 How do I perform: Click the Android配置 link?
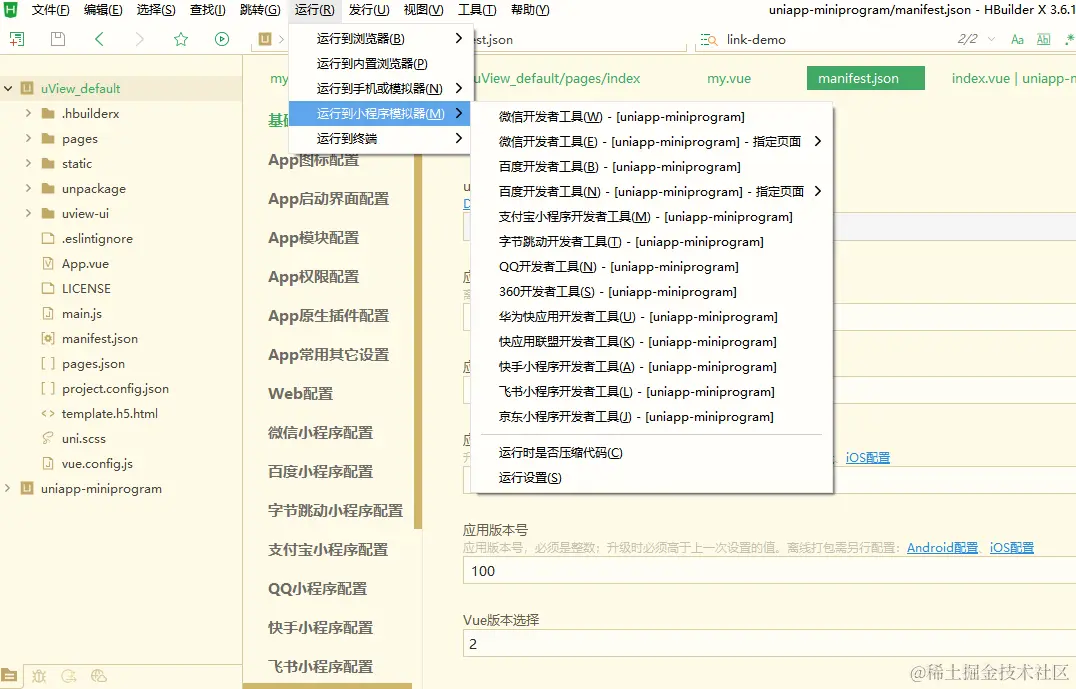940,546
